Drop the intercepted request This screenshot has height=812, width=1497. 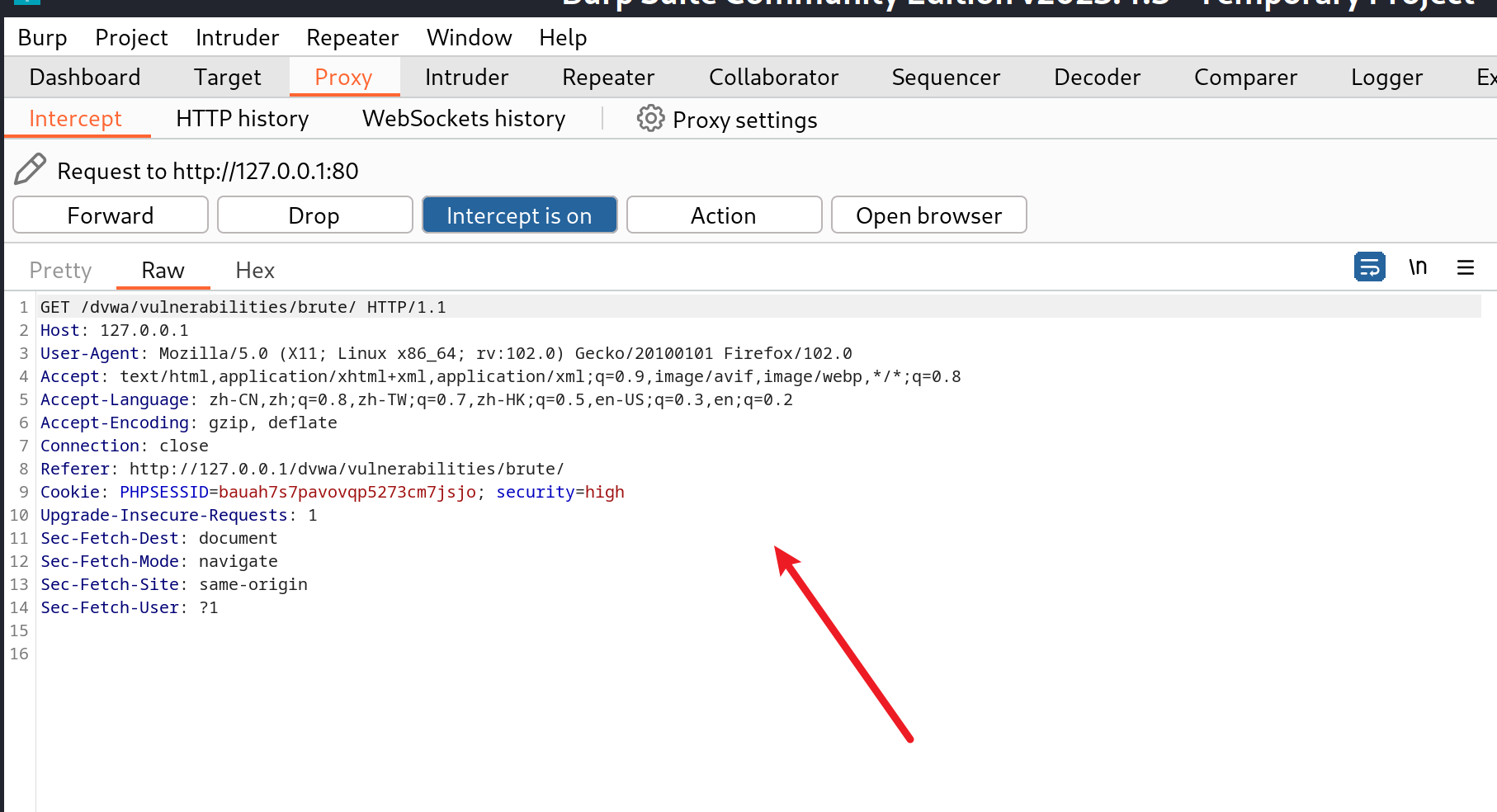(x=315, y=215)
